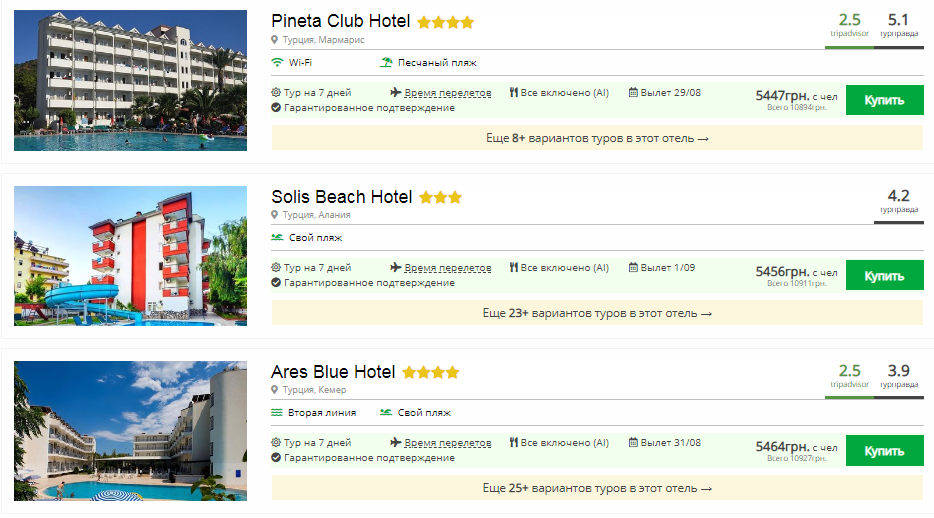This screenshot has height=518, width=934.
Task: Click the guaranteed confirmation checkmark for Pineta Club
Action: click(276, 107)
